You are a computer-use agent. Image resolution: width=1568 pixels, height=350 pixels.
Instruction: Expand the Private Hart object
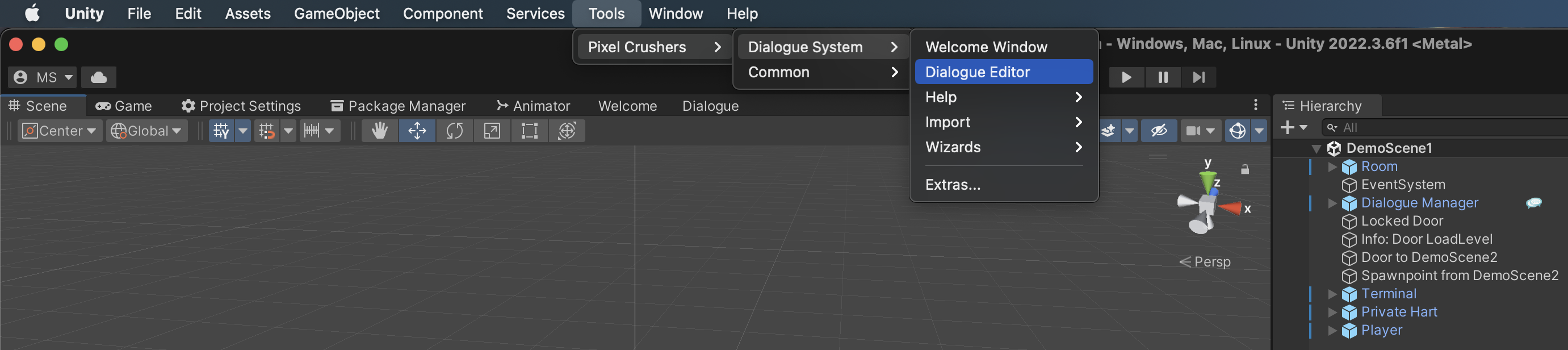(1332, 312)
